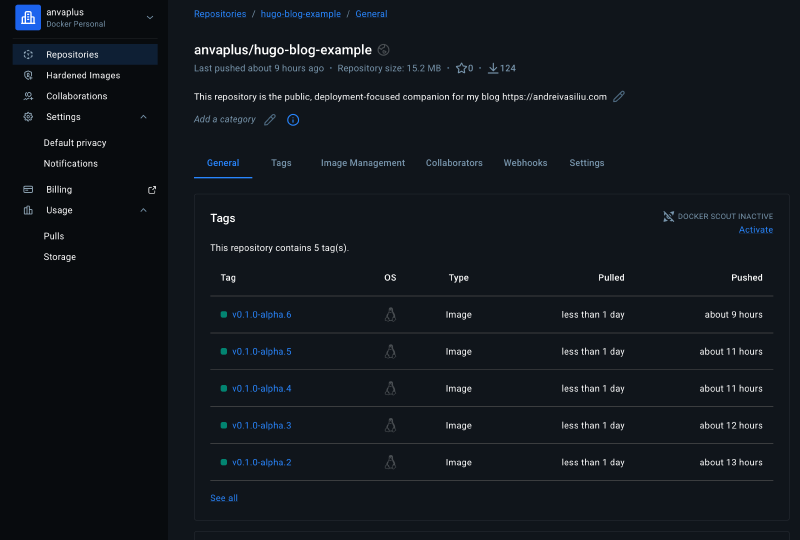
Task: Click the General breadcrumb link
Action: click(371, 14)
